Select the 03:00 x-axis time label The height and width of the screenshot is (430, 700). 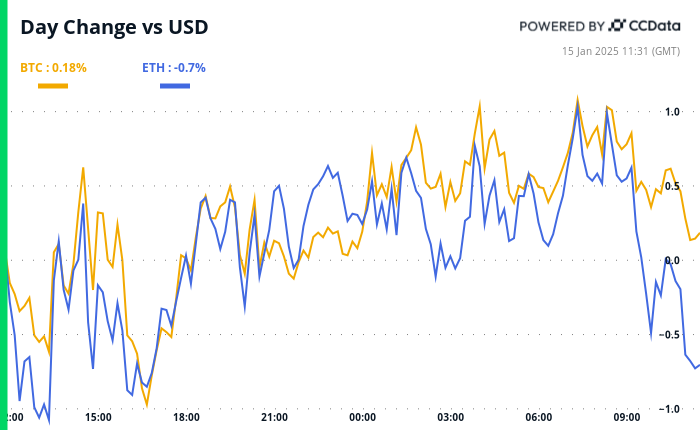point(450,417)
